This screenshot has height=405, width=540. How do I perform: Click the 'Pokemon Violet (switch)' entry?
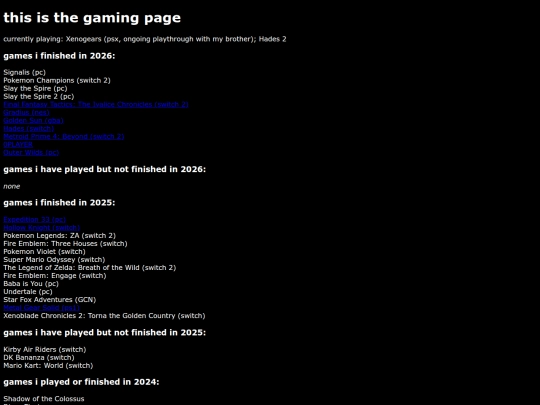[44, 251]
